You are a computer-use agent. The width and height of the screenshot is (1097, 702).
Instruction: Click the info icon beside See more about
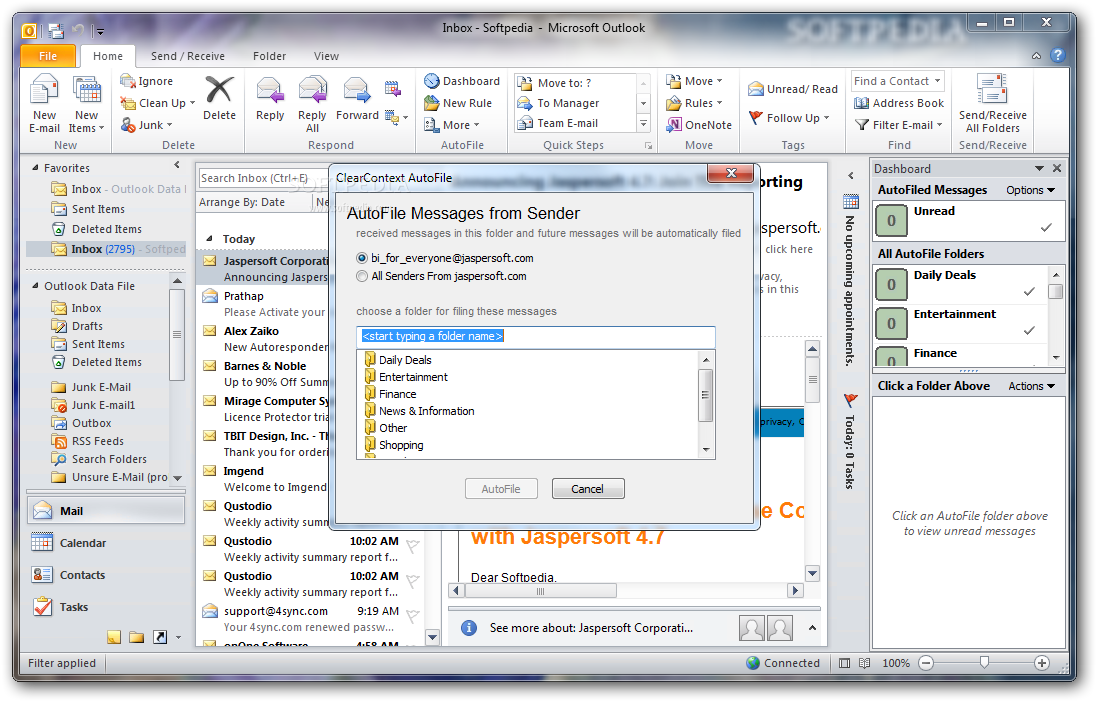469,628
